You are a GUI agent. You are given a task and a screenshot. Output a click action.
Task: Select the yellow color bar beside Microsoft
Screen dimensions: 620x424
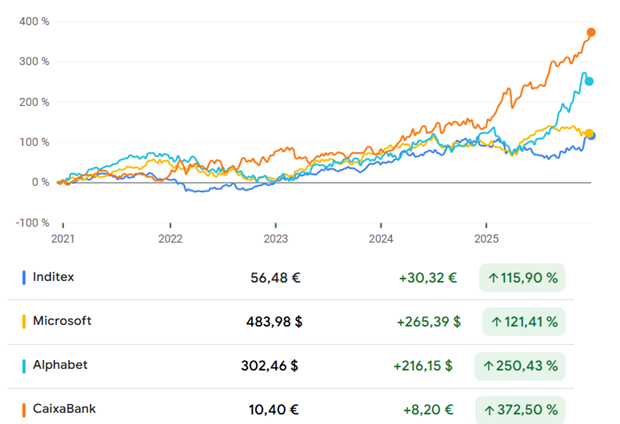point(23,322)
